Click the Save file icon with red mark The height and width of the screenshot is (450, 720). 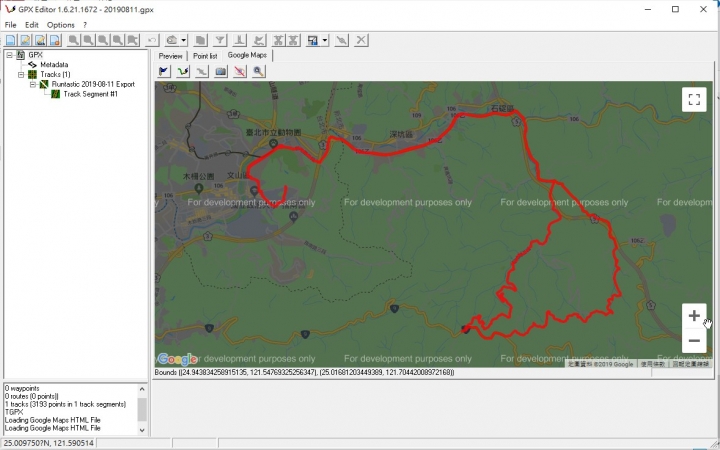(56, 40)
